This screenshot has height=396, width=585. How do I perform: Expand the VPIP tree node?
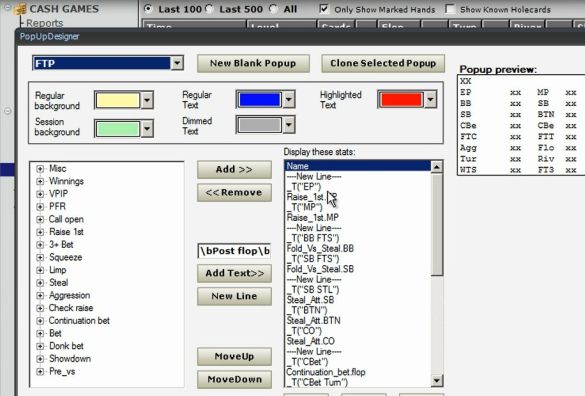tap(40, 194)
